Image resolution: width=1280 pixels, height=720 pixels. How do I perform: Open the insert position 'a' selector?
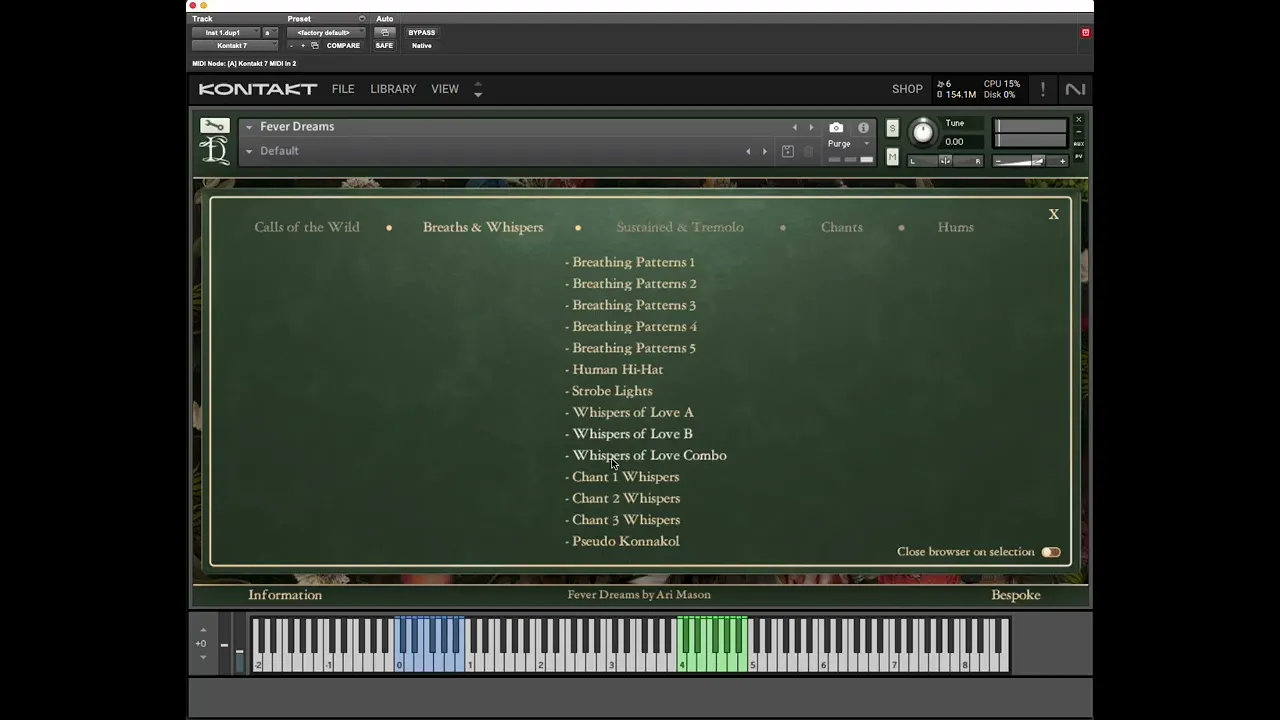pyautogui.click(x=270, y=33)
